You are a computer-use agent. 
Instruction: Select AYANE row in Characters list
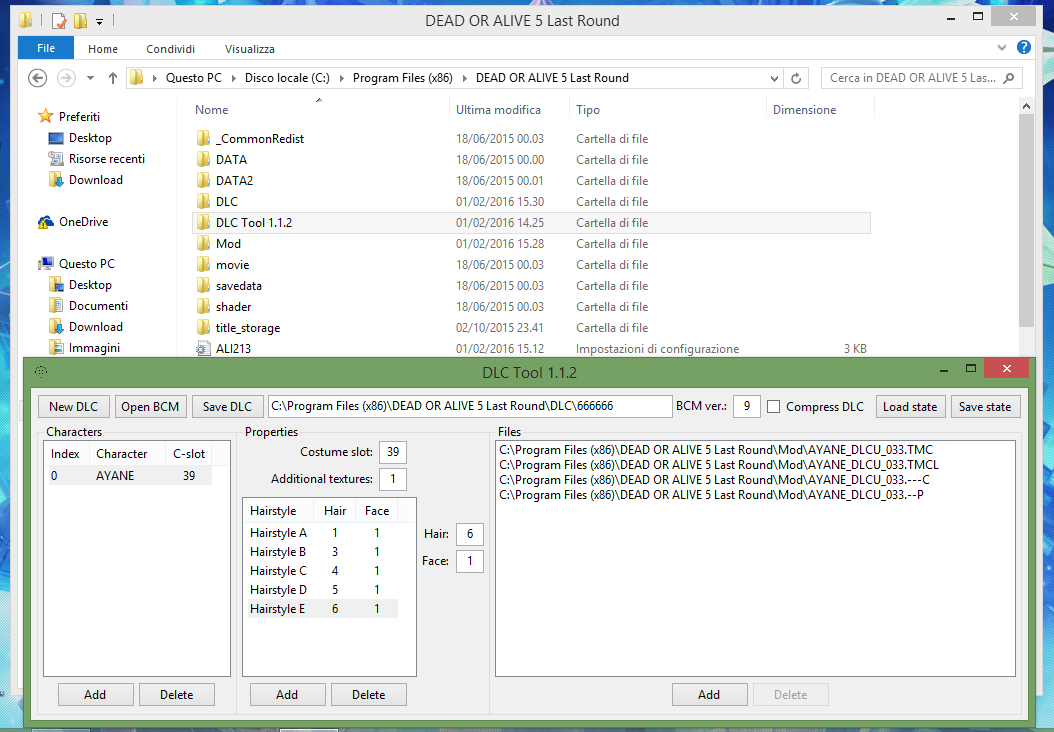point(129,476)
